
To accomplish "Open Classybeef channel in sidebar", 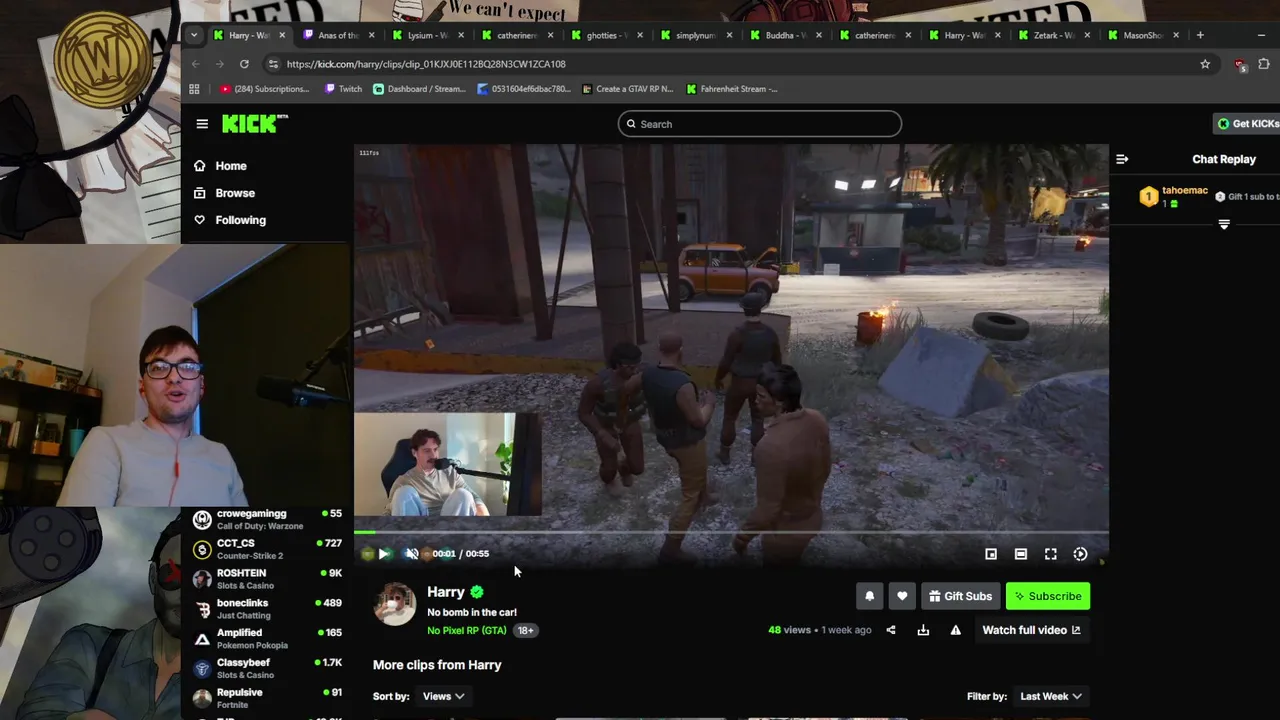I will (268, 668).
